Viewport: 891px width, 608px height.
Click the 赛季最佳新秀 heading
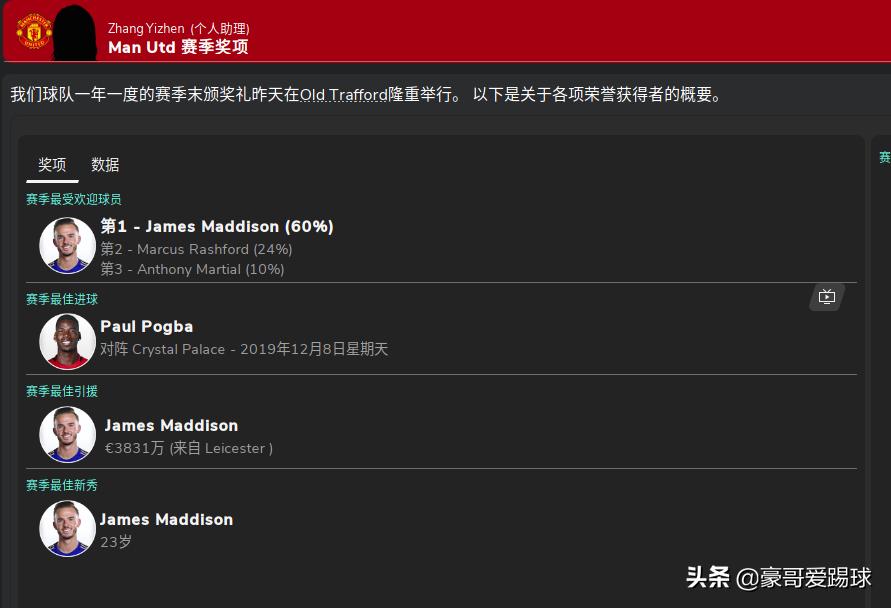click(61, 485)
